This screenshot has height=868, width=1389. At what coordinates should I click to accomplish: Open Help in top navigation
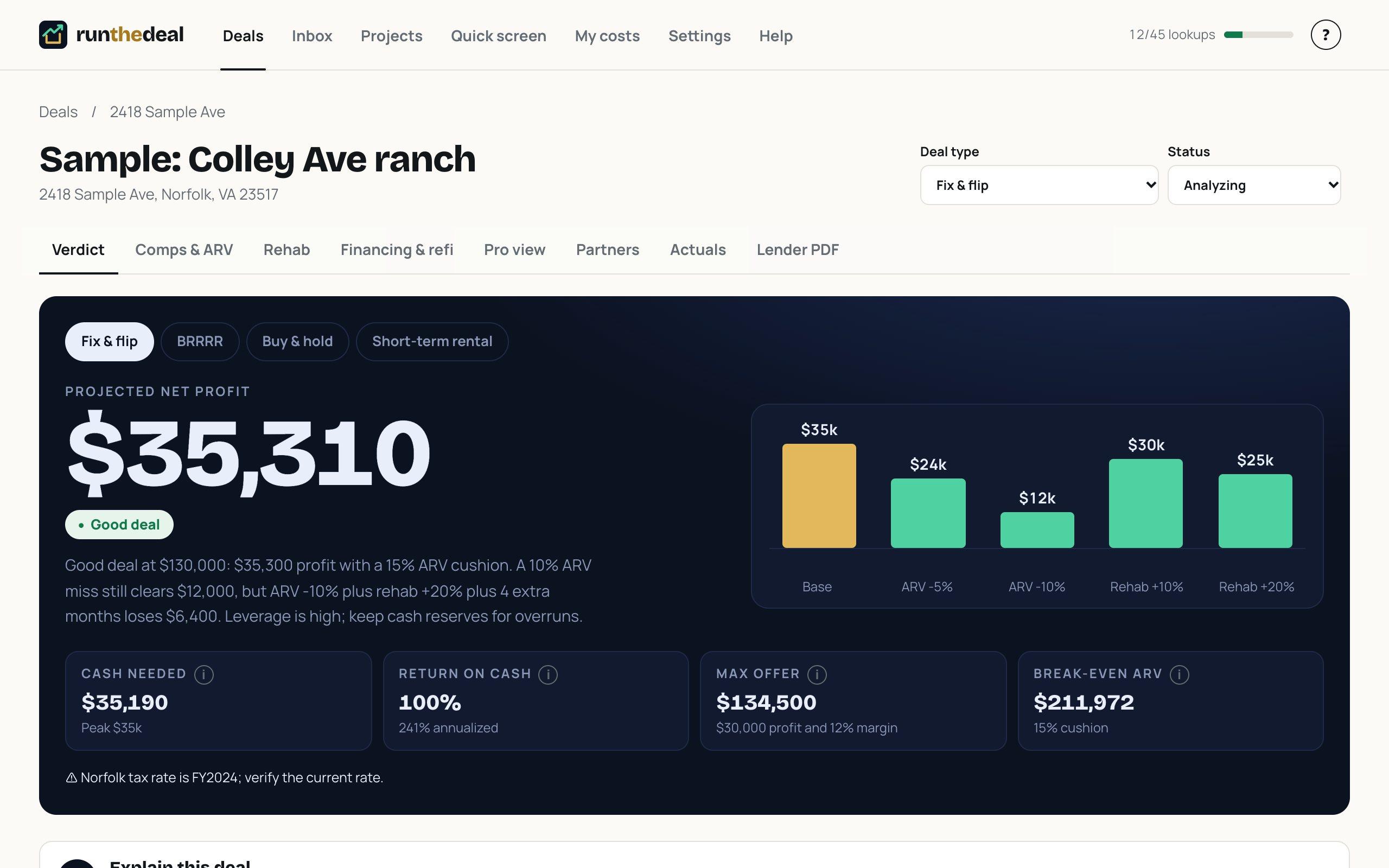coord(775,36)
